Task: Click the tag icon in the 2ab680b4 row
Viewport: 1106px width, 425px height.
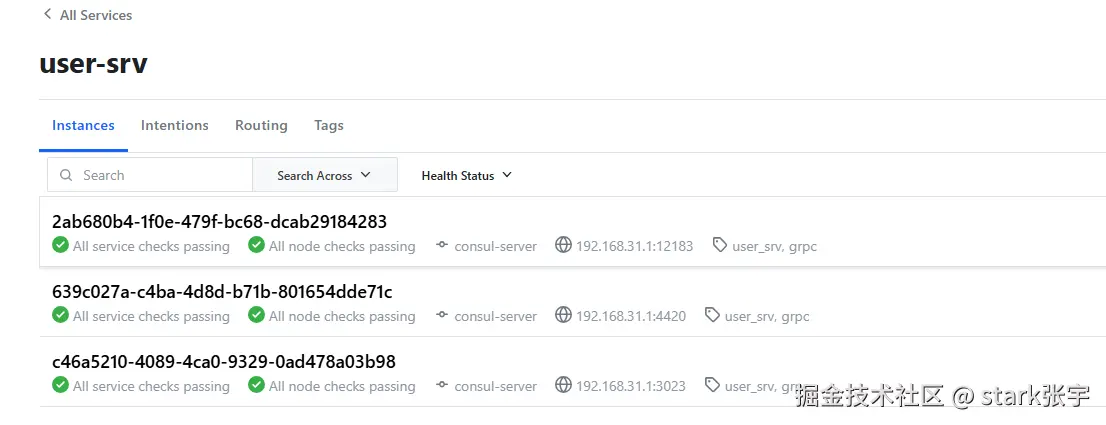Action: tap(719, 245)
